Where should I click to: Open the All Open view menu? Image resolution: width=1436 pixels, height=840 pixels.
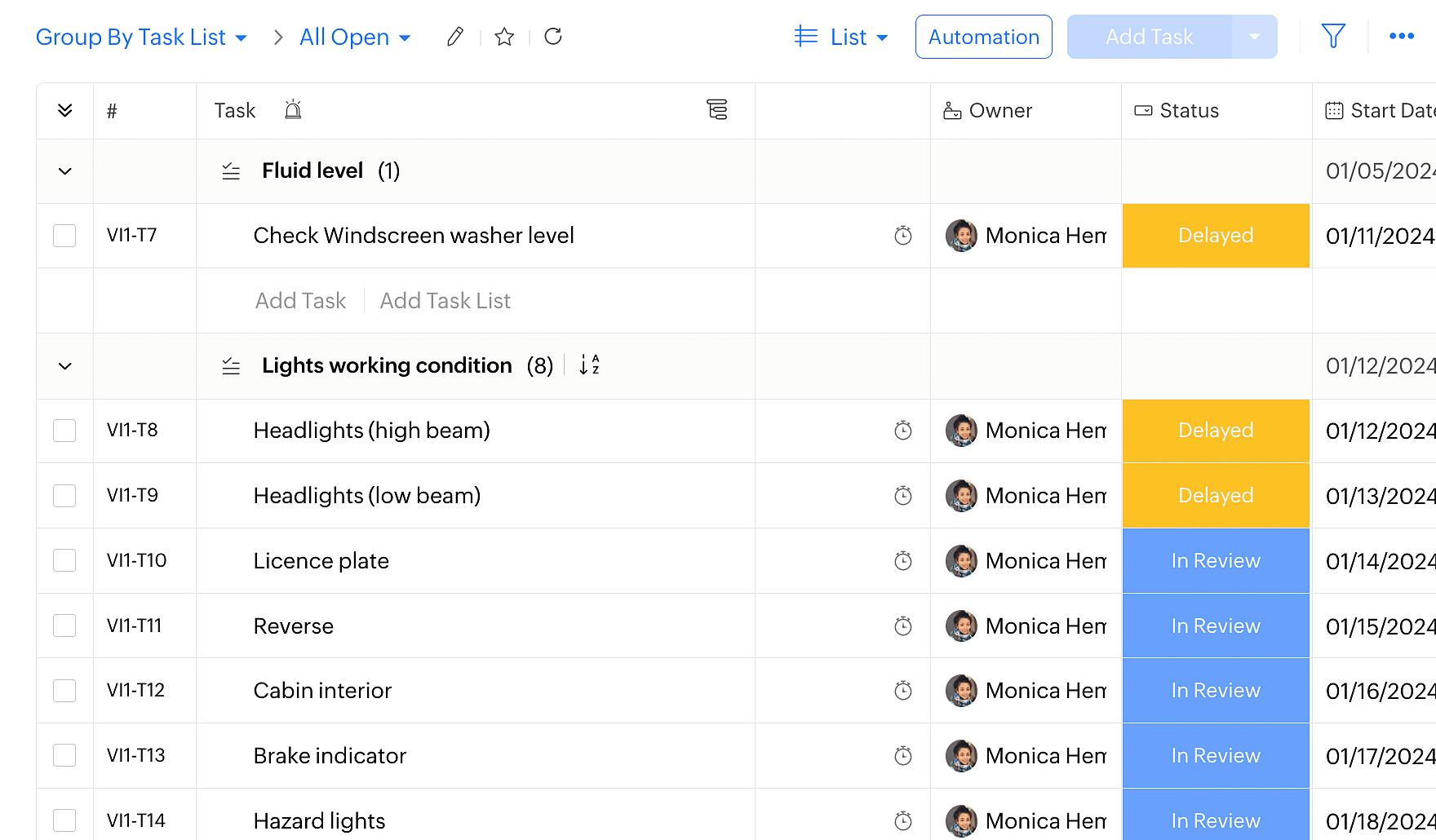point(355,38)
